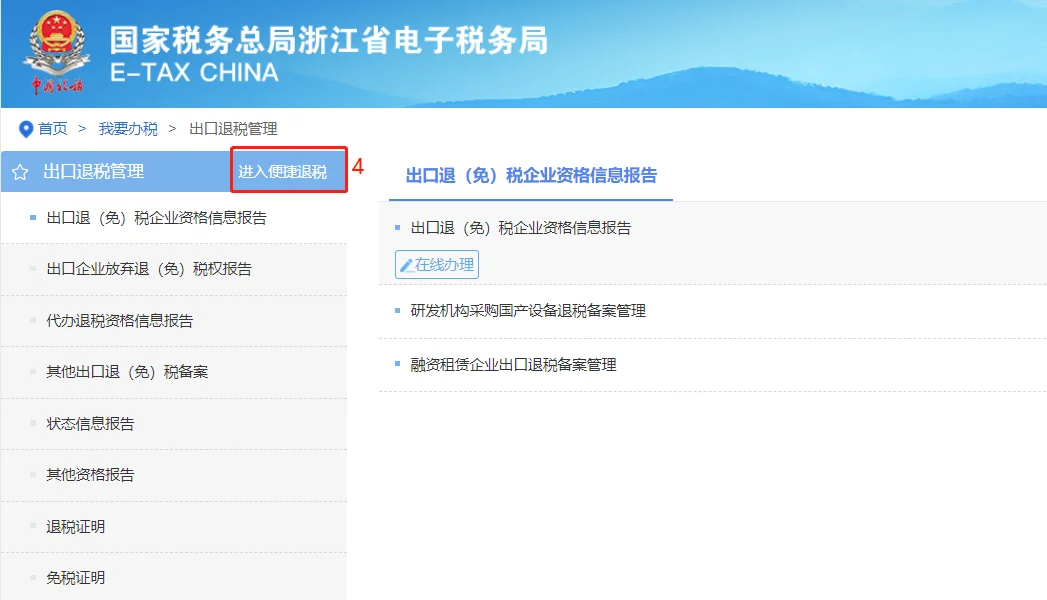Click the bullet icon before 状态信息报告
Image resolution: width=1047 pixels, height=600 pixels.
(x=34, y=423)
